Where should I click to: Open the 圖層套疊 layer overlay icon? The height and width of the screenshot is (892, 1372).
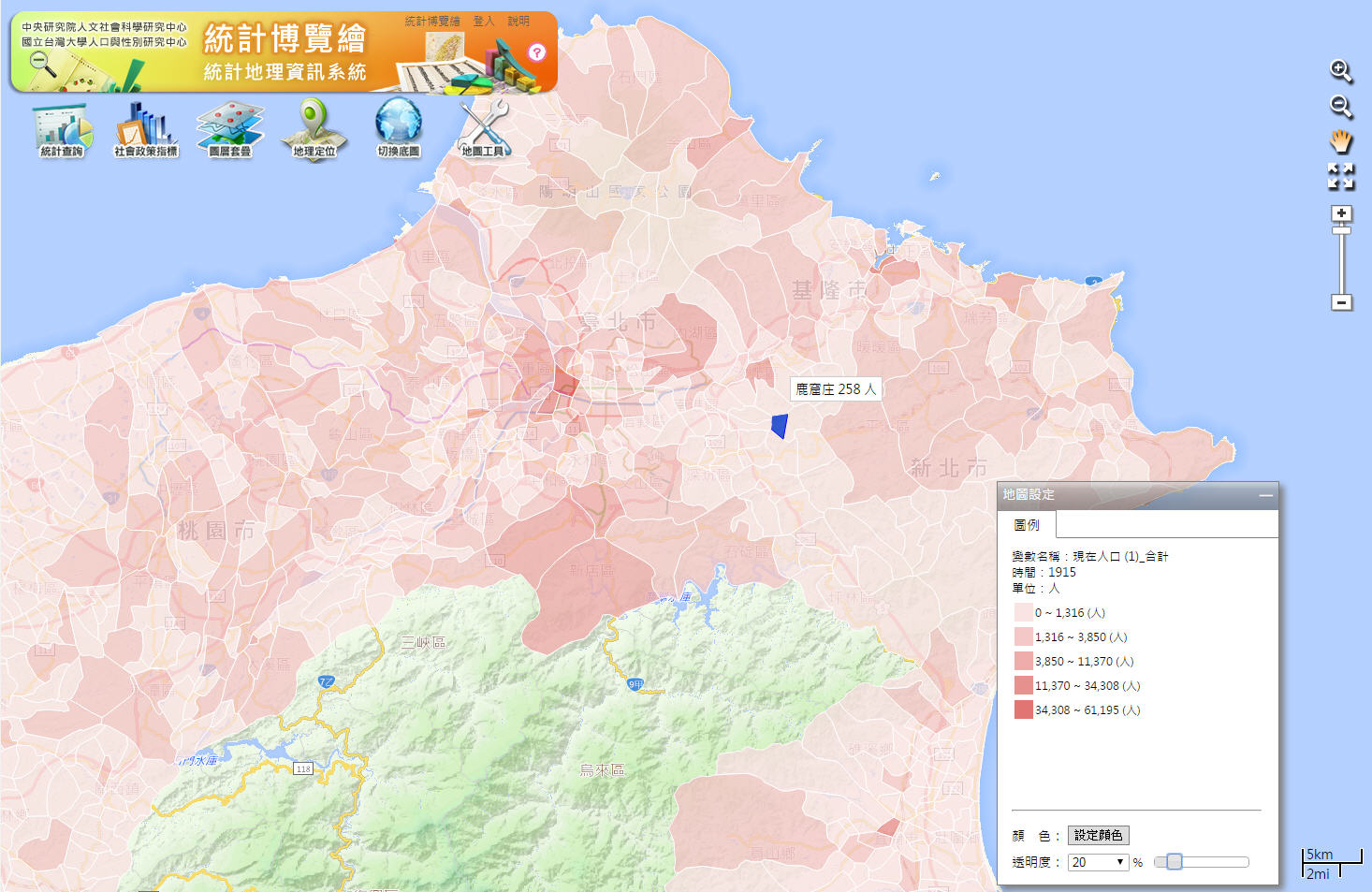(x=230, y=130)
